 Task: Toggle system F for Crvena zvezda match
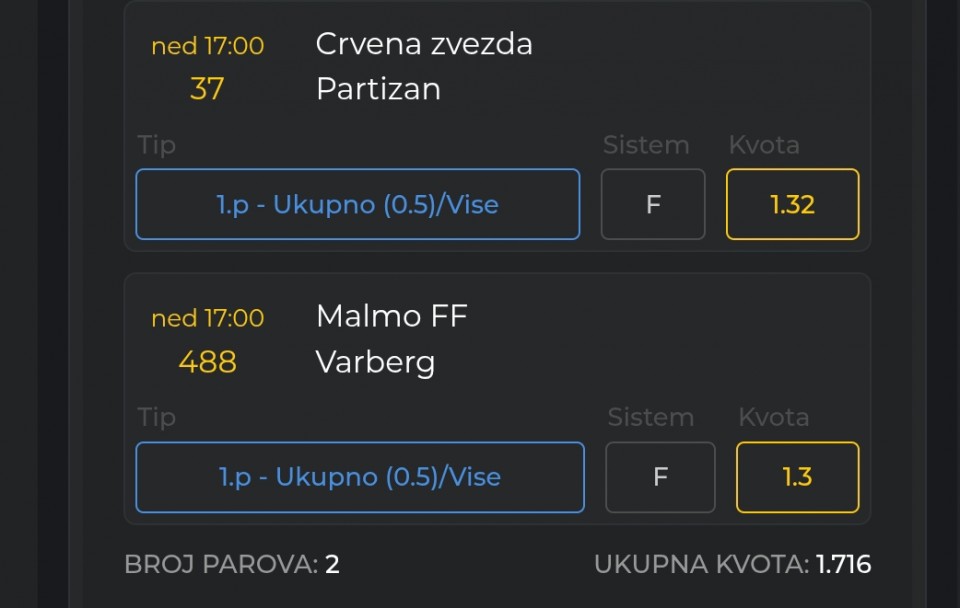653,205
